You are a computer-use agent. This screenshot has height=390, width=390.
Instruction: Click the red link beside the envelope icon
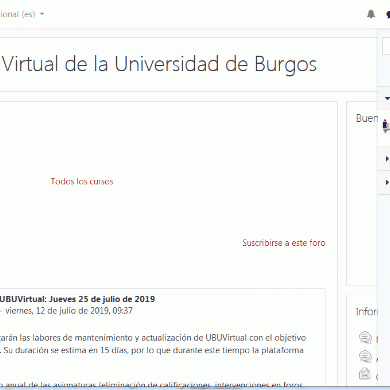377,377
